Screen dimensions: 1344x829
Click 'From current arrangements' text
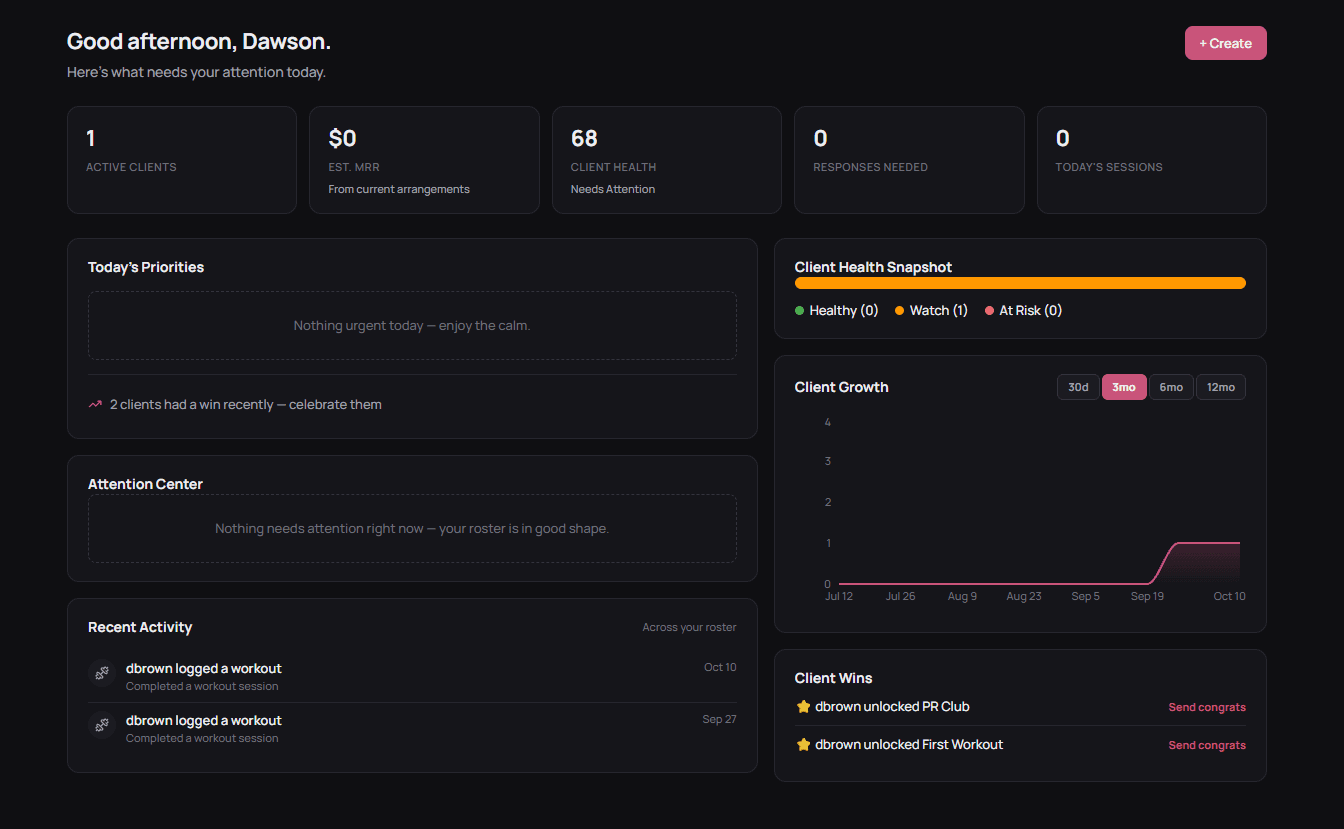(x=399, y=189)
